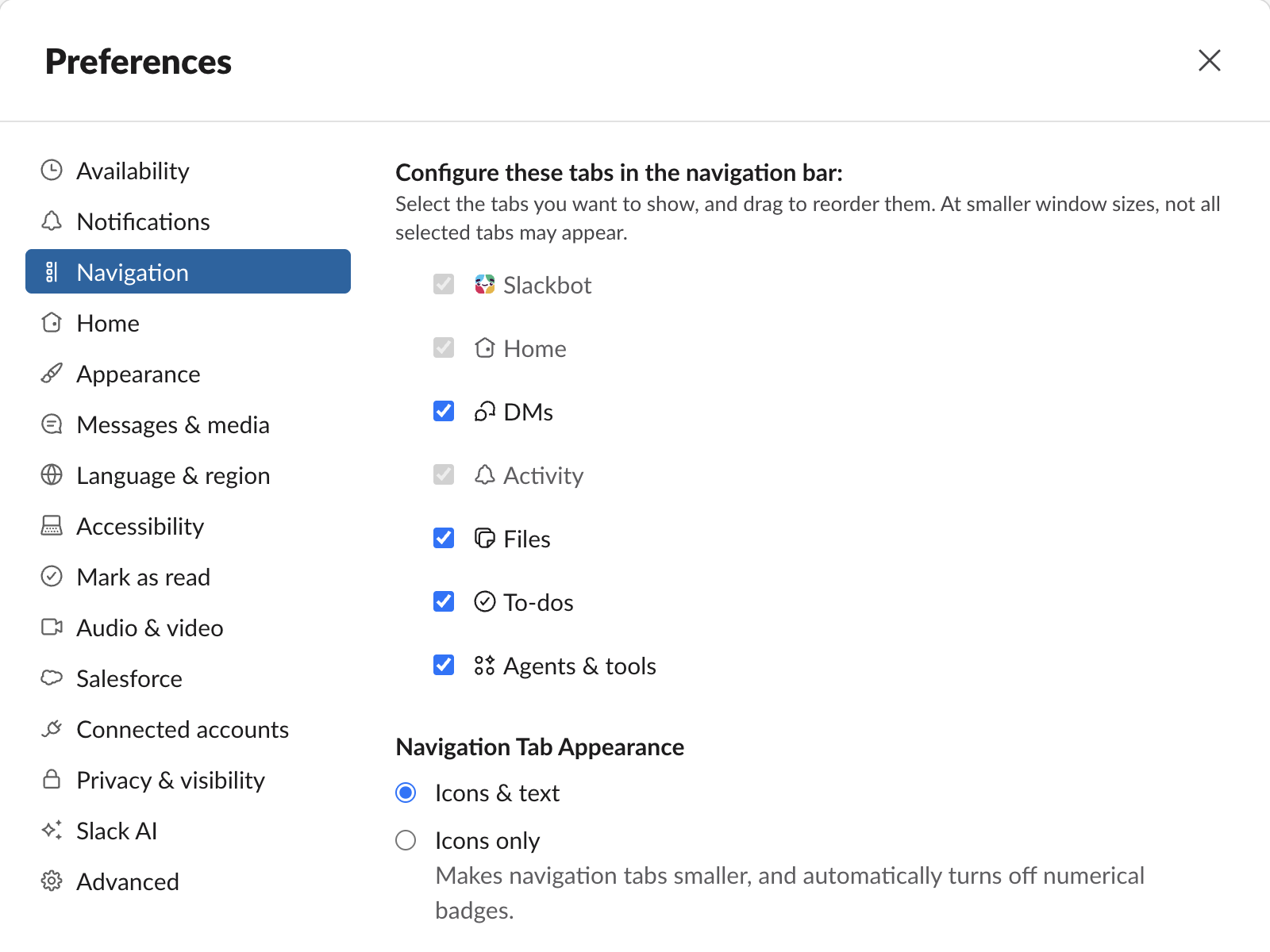Viewport: 1270px width, 952px height.
Task: Click the Advanced gear icon
Action: [52, 881]
